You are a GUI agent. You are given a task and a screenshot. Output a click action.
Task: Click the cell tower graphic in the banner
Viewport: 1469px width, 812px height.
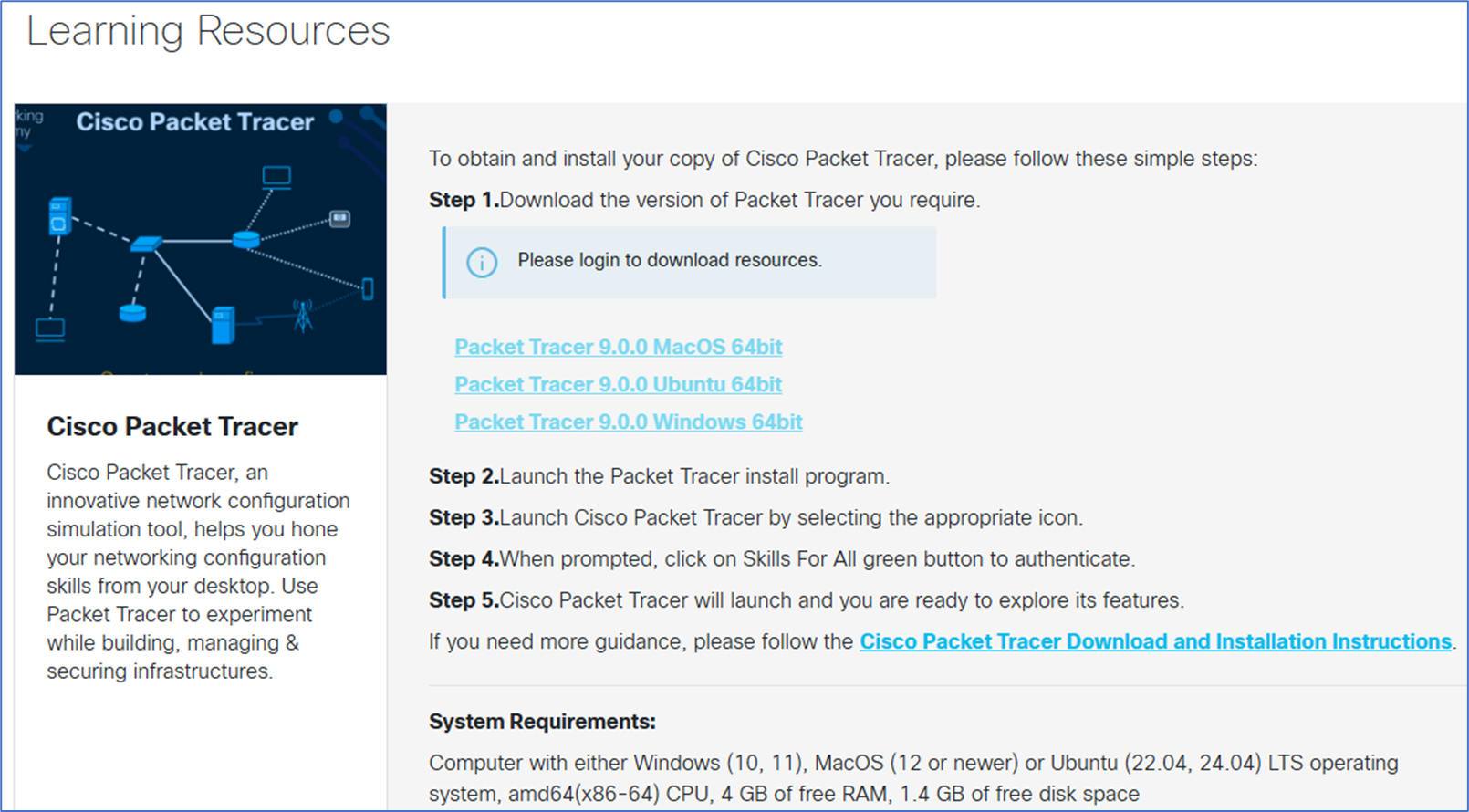302,316
